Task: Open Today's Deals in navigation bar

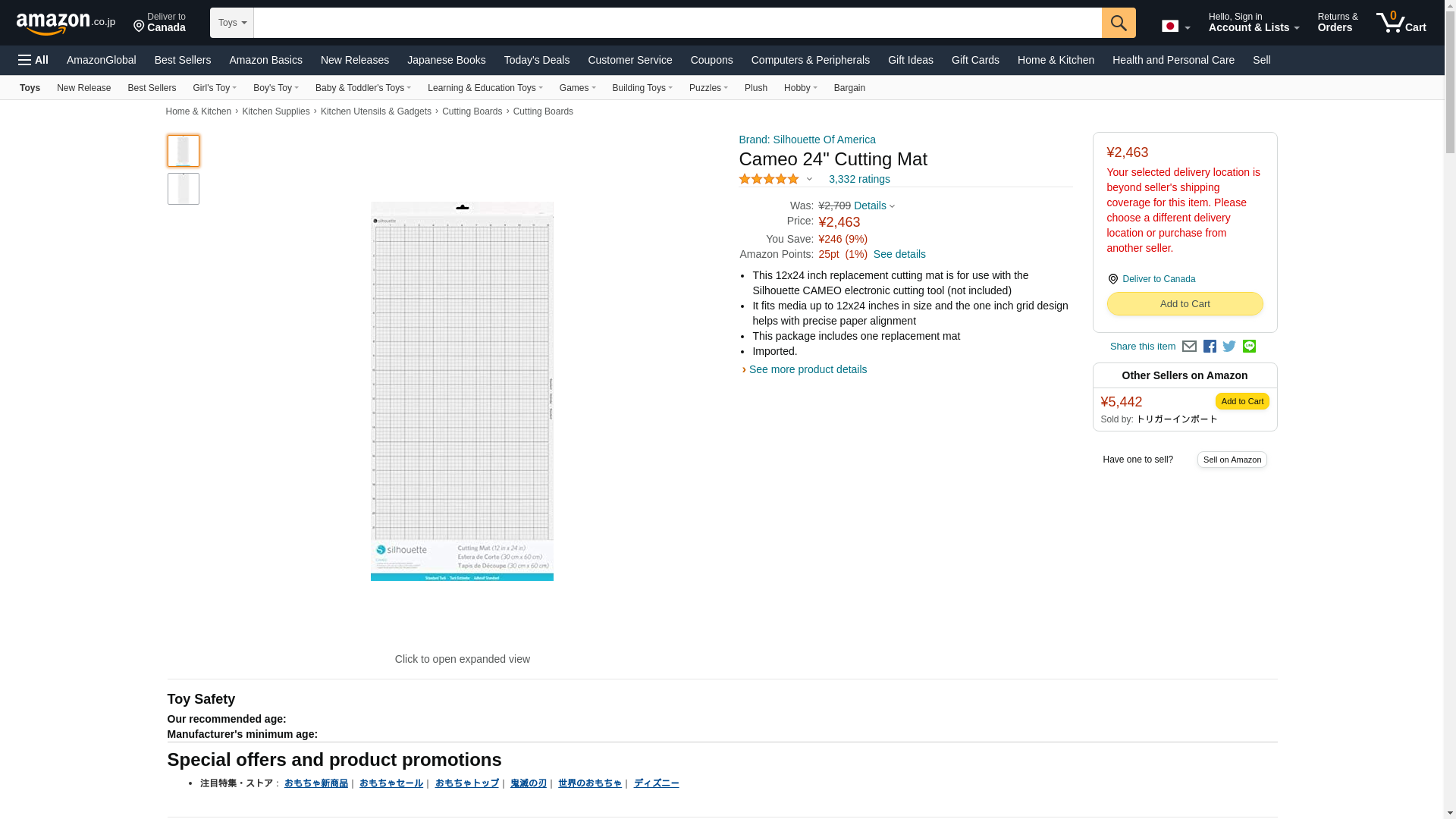Action: (x=536, y=60)
